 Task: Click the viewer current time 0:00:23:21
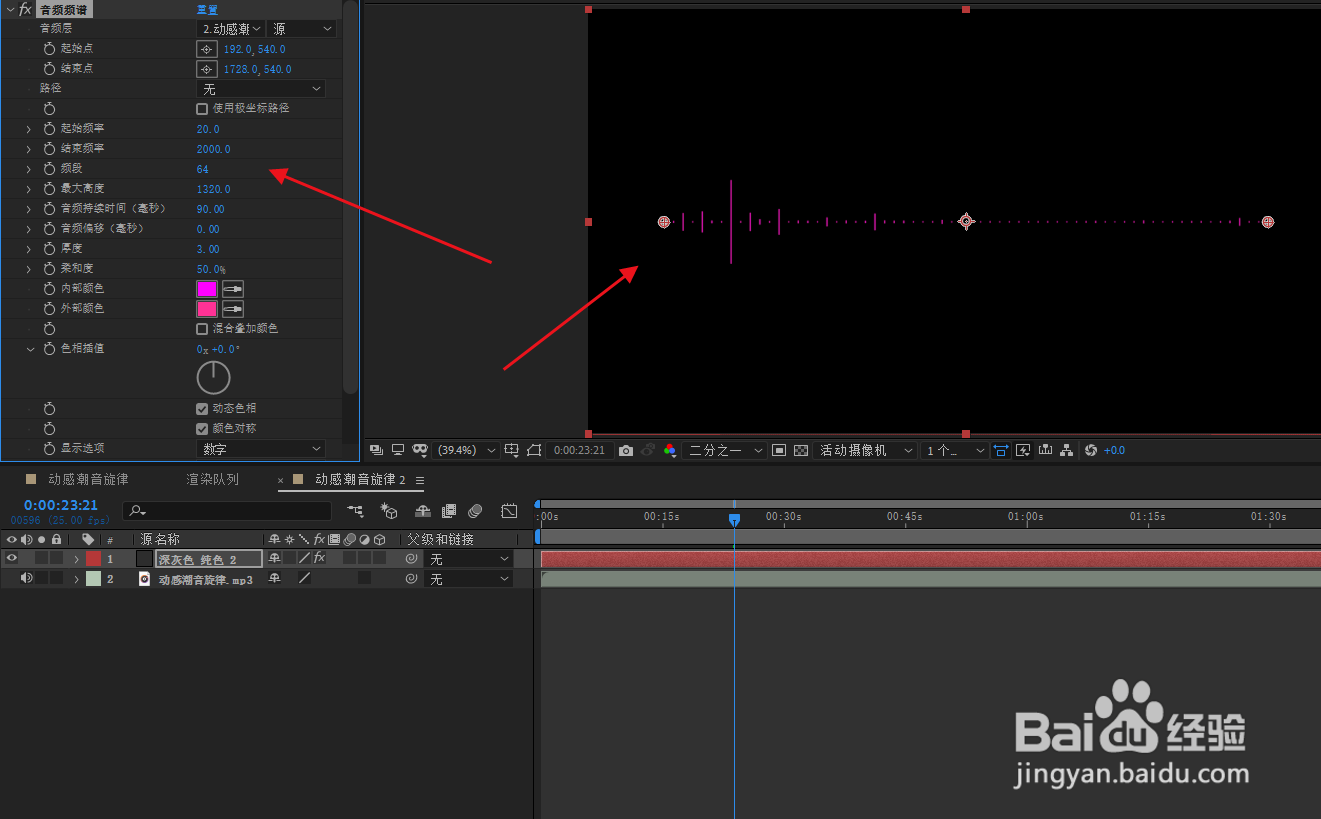click(579, 451)
